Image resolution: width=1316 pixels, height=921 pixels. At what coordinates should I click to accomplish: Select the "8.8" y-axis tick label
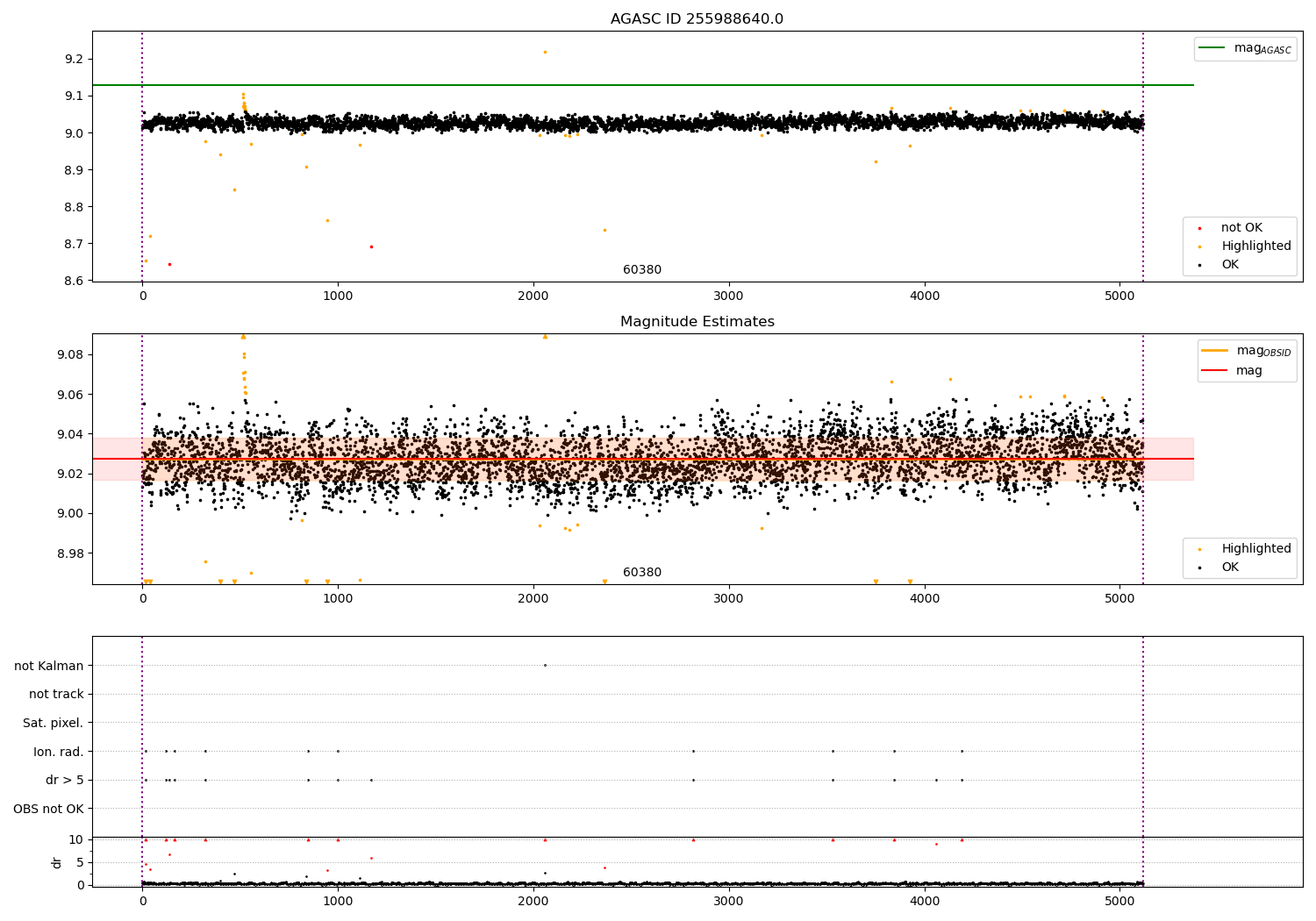74,207
